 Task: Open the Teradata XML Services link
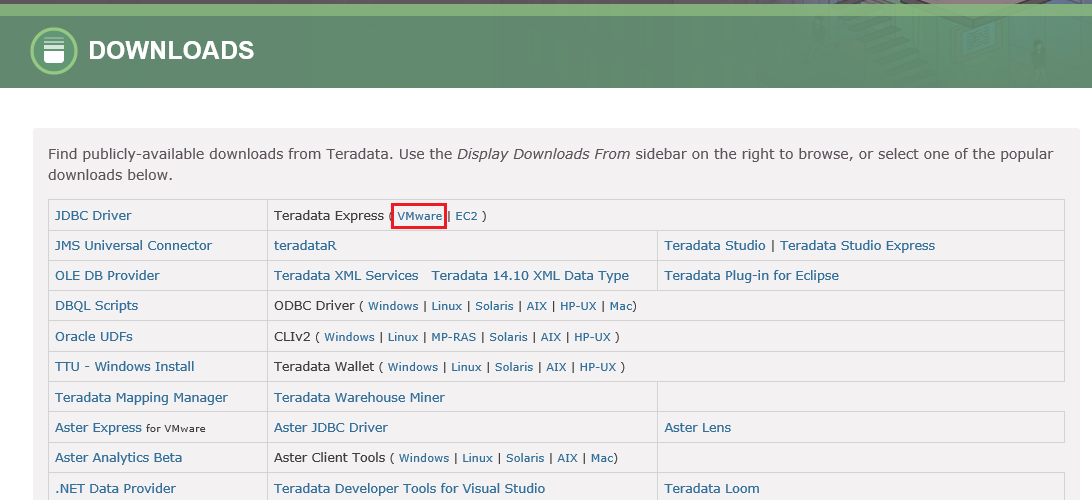click(346, 276)
